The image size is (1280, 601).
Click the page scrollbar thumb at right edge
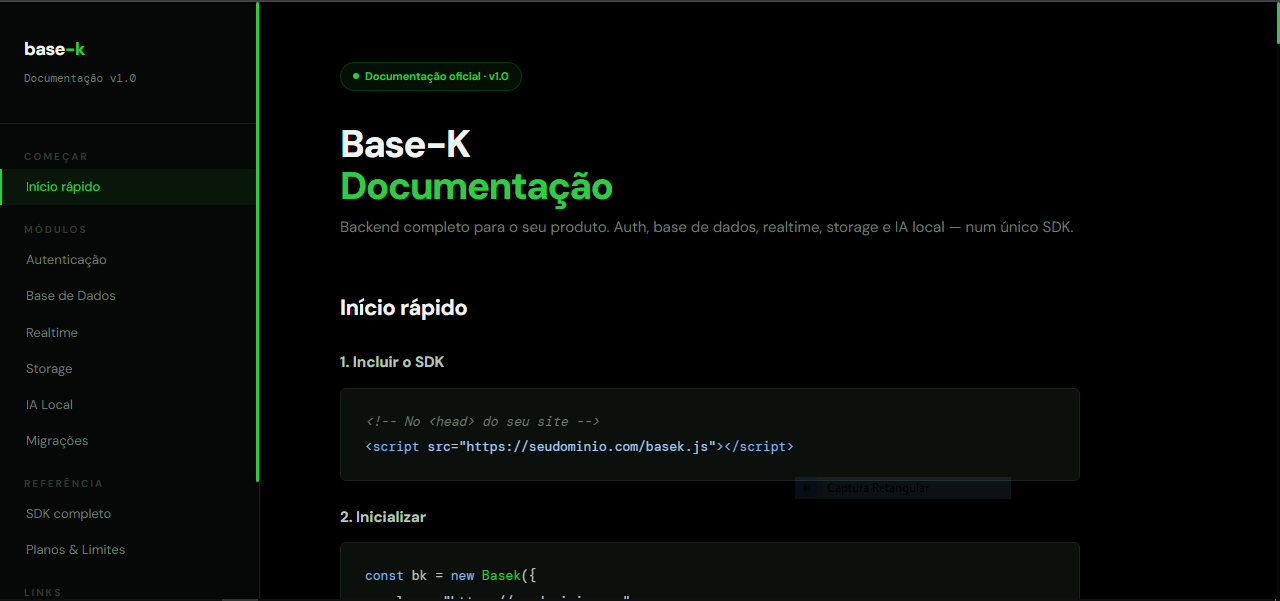coord(1277,23)
